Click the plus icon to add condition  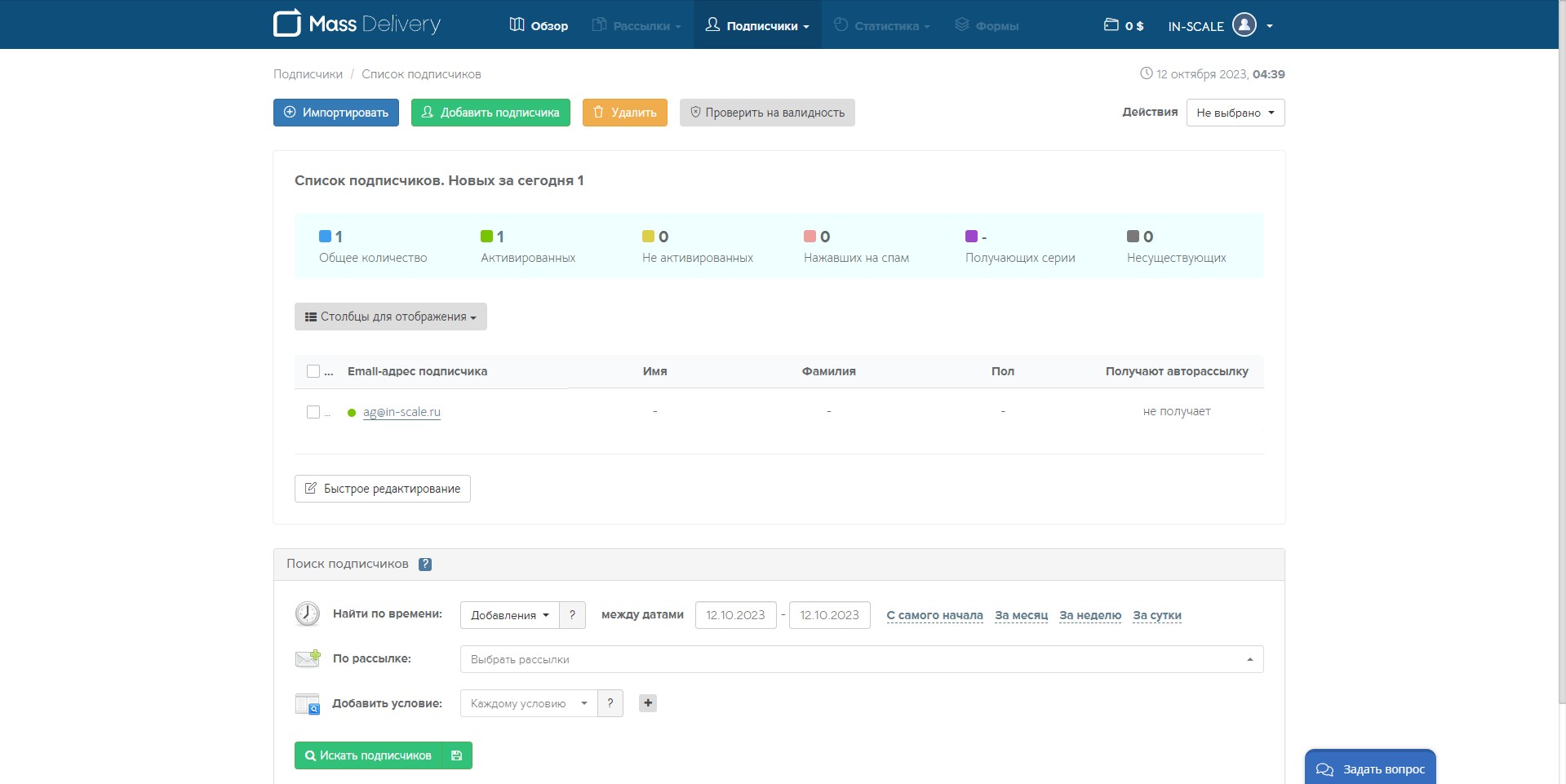[x=648, y=703]
